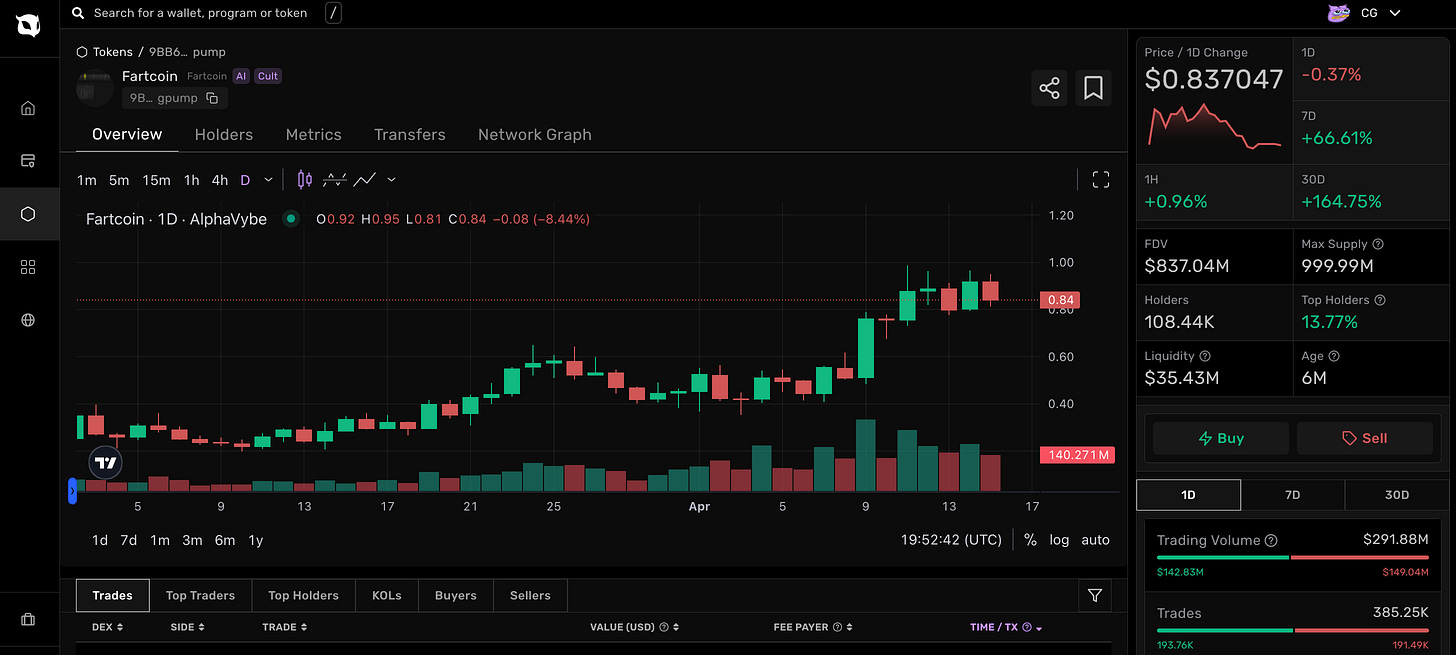Switch to the Holders tab
Viewport: 1456px width, 655px height.
pos(224,134)
